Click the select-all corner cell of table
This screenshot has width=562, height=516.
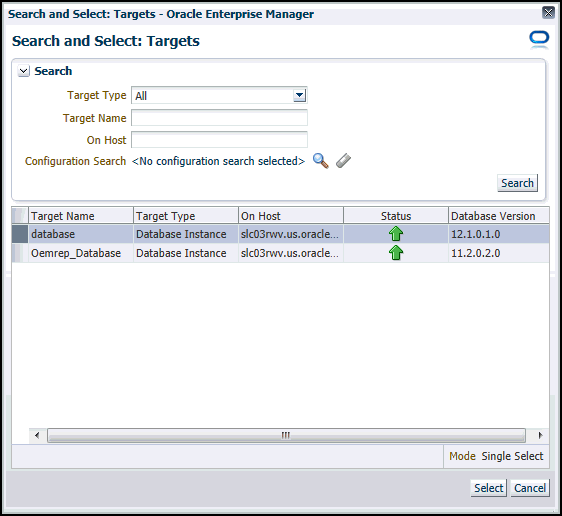click(x=20, y=216)
